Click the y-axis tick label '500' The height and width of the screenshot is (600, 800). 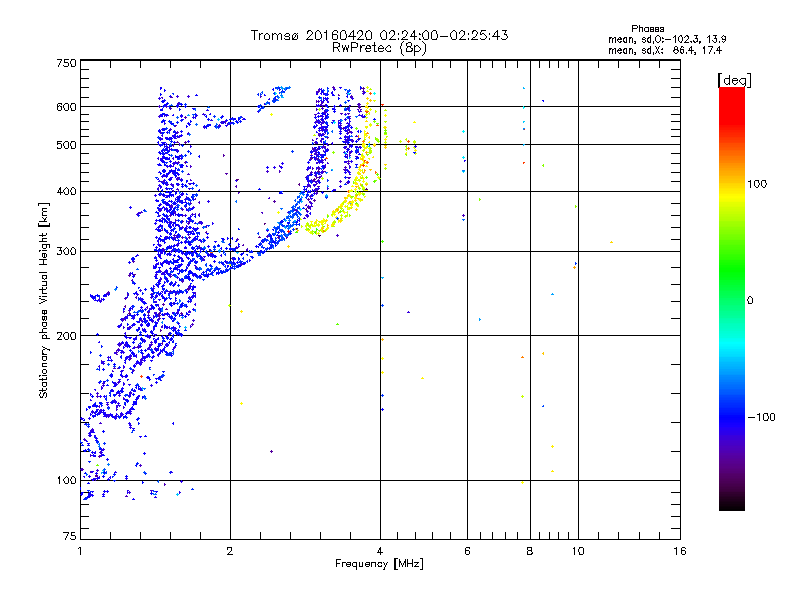coord(66,145)
